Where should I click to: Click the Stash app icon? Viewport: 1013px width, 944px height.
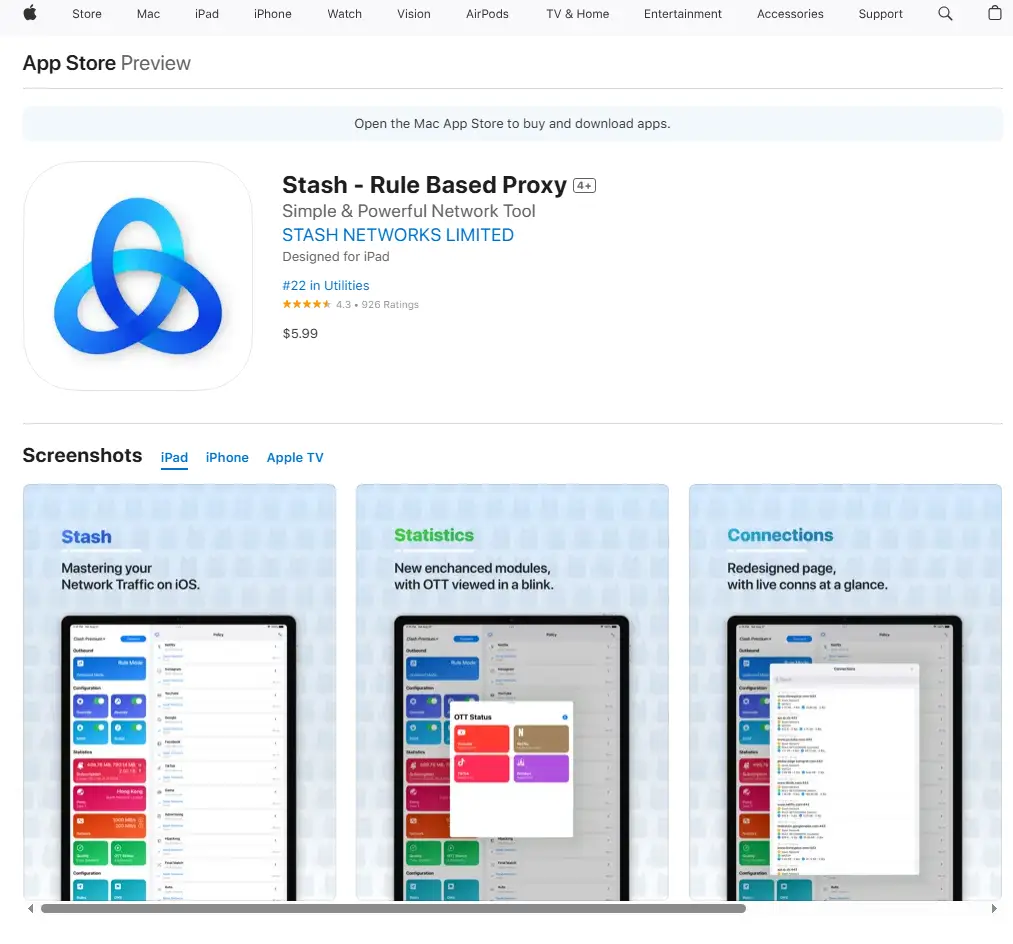[138, 276]
